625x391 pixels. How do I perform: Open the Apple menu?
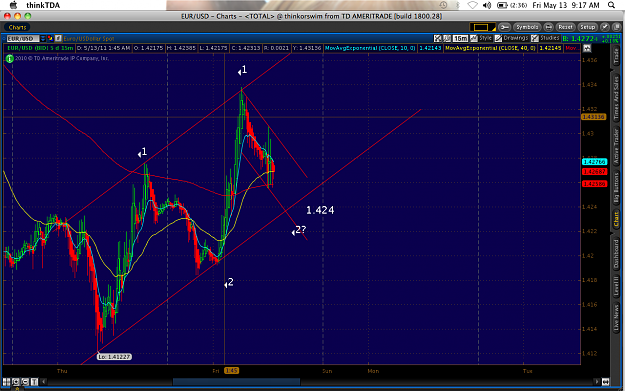tap(13, 5)
